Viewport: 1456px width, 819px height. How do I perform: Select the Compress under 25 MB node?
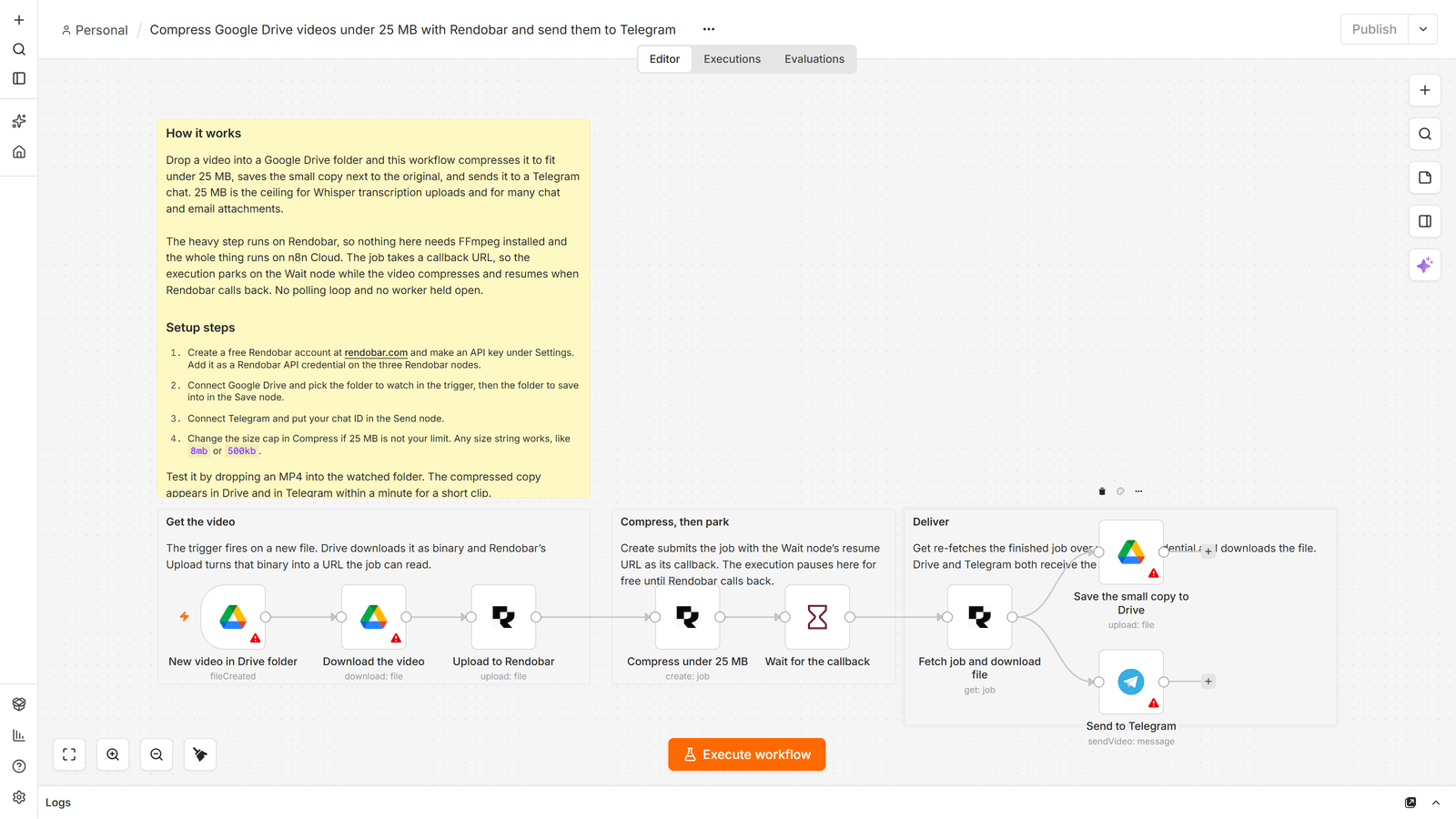[687, 617]
